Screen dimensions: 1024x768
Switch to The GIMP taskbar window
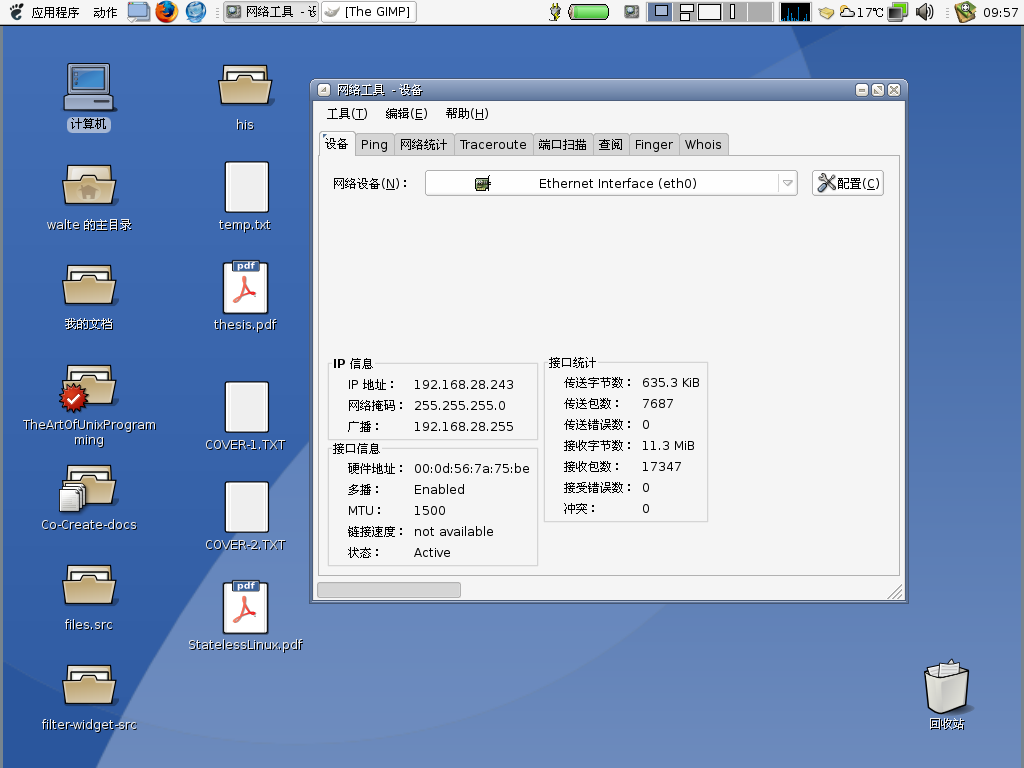click(368, 12)
